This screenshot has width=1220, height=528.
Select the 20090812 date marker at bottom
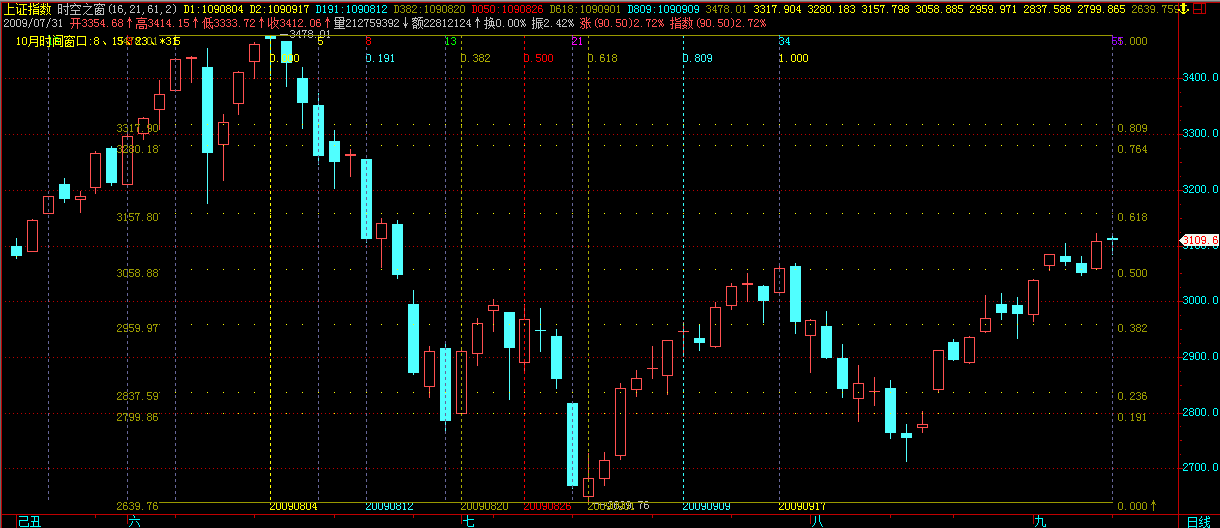(389, 507)
